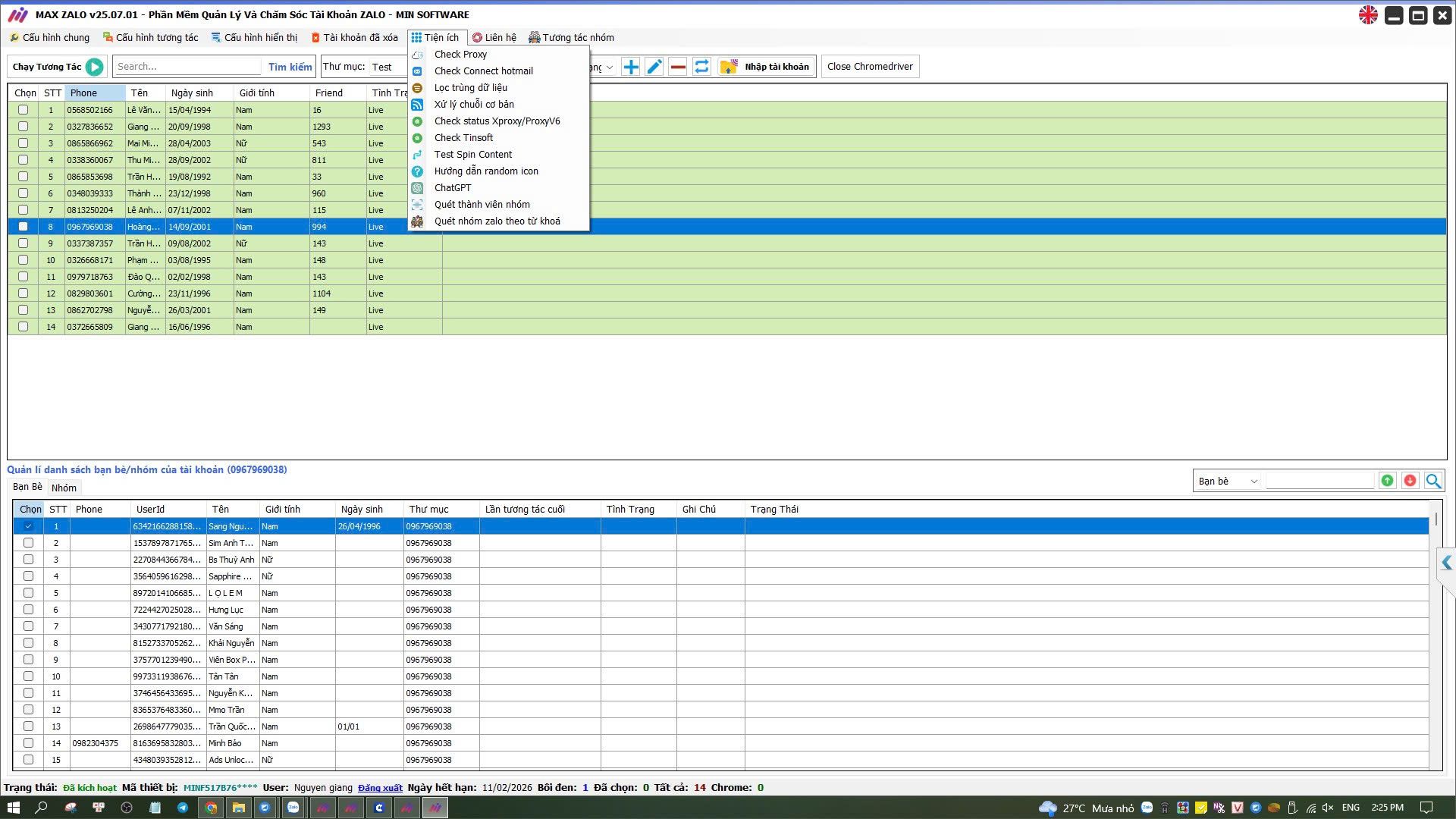Select Quét nhóm zalo theo từ khoá
The width and height of the screenshot is (1456, 819).
pos(497,221)
